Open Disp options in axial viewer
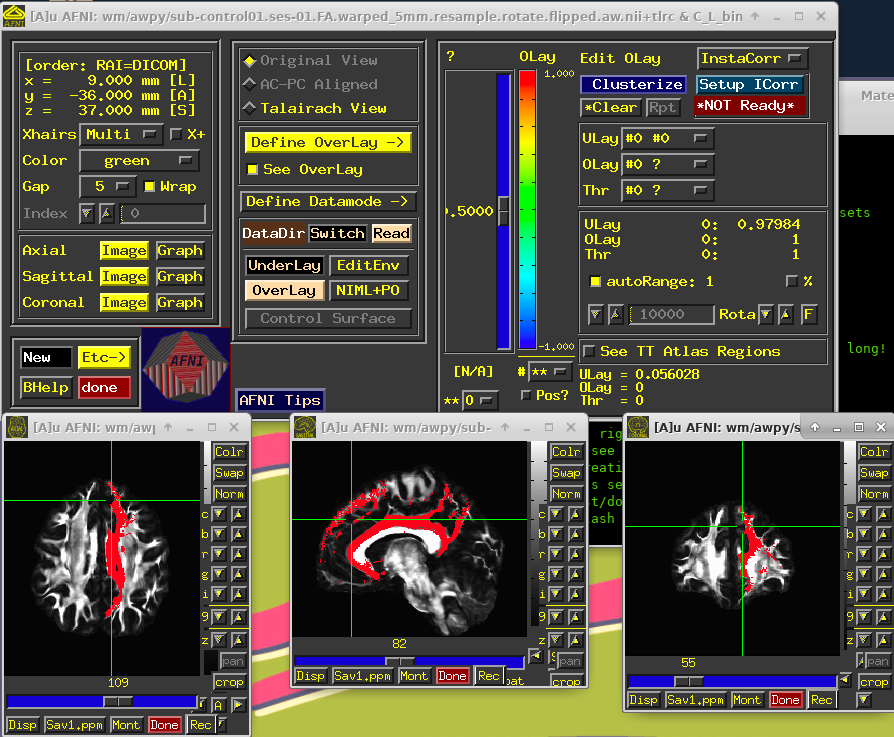Viewport: 894px width, 737px height. click(23, 725)
